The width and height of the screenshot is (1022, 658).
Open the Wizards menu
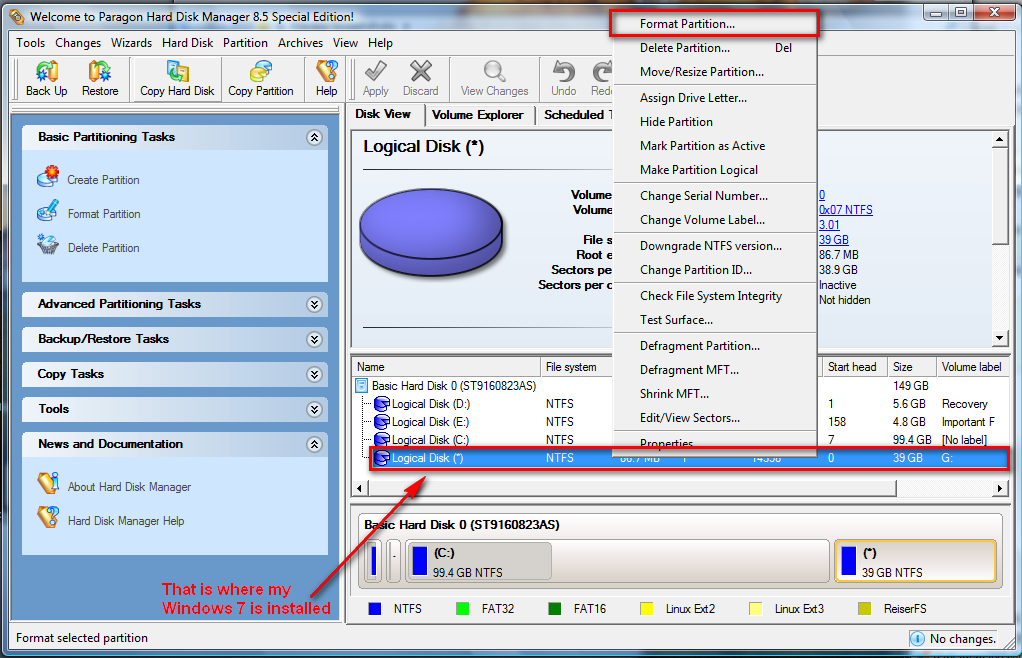132,43
